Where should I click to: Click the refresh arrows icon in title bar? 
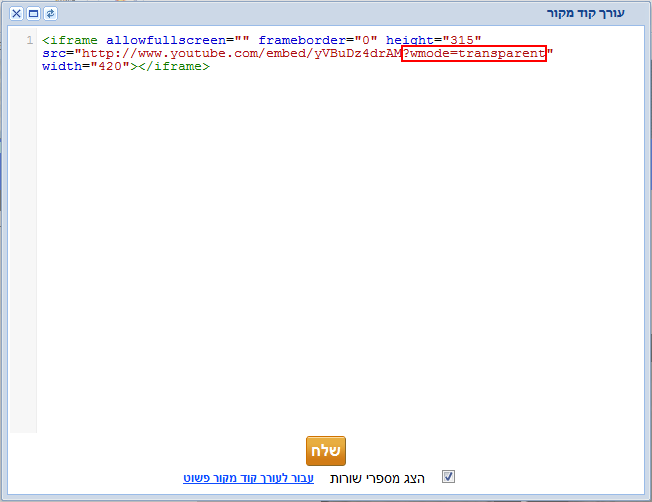coord(50,14)
